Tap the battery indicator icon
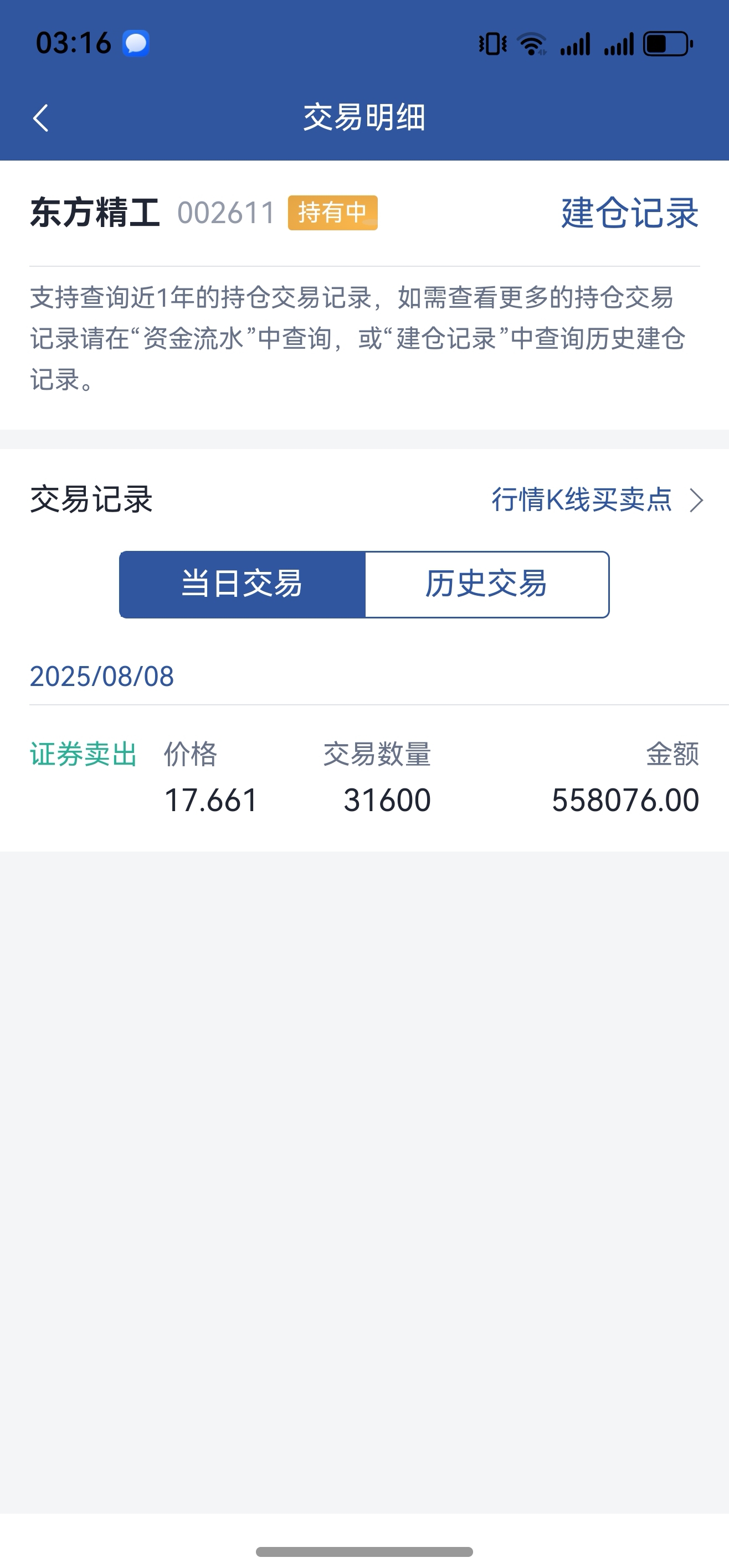Screen dimensions: 729x1568 [668, 44]
